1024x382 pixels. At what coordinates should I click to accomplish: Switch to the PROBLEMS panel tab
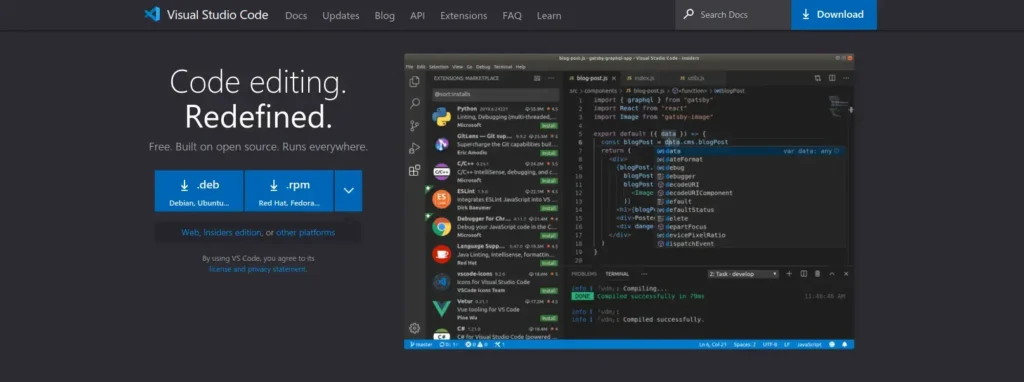584,274
